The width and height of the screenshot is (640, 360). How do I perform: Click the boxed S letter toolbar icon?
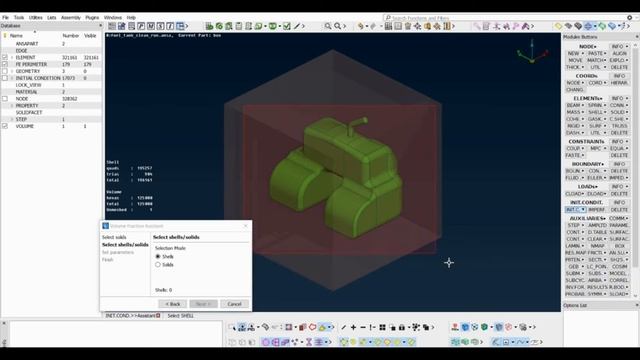[160, 26]
